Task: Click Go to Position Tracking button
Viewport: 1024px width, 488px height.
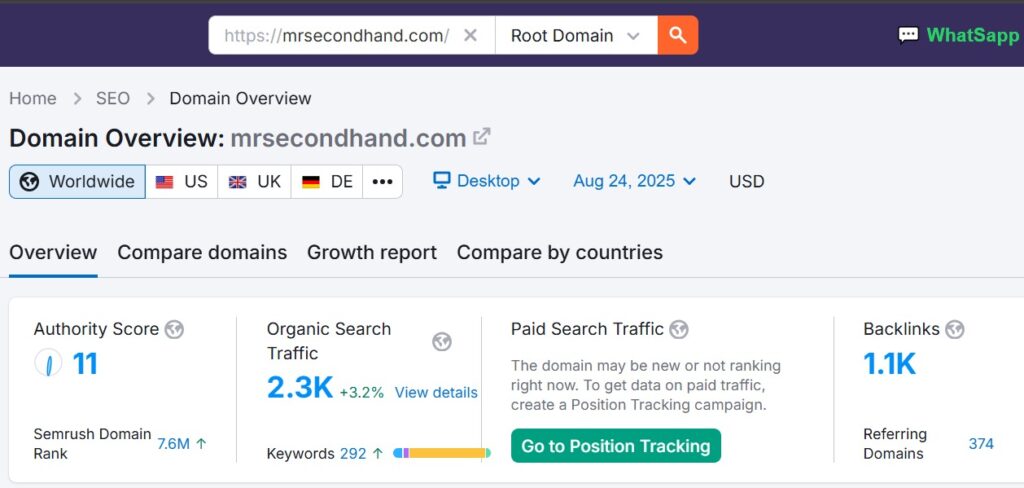Action: point(616,446)
